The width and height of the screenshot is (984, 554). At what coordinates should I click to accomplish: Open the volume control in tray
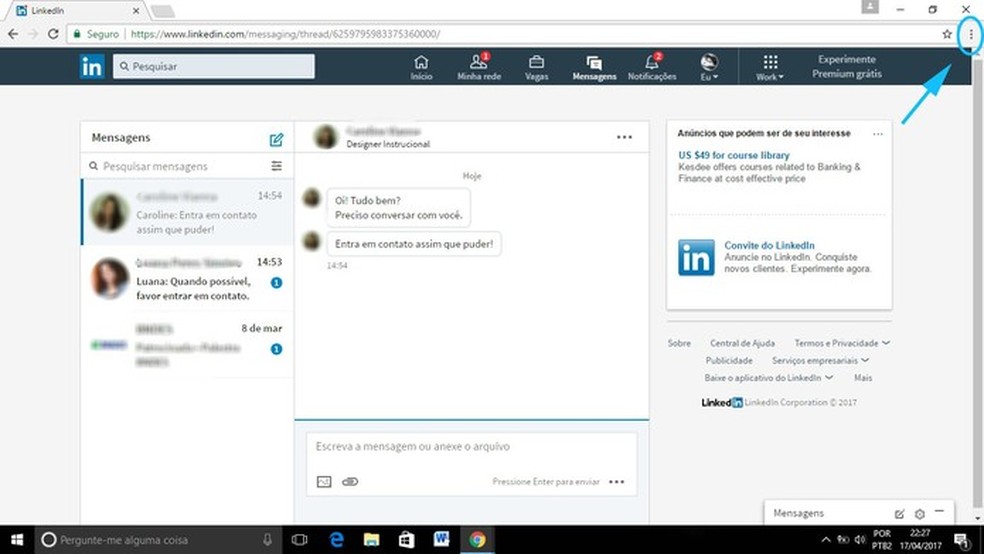tap(860, 540)
